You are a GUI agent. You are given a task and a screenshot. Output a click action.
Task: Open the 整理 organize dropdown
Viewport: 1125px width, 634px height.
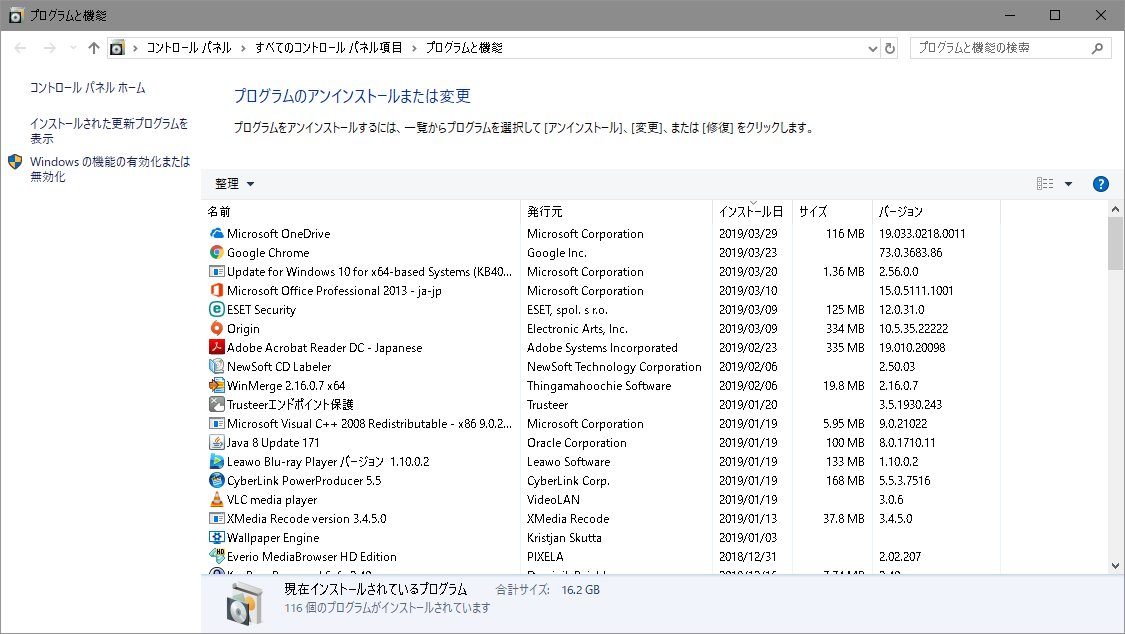(x=235, y=184)
